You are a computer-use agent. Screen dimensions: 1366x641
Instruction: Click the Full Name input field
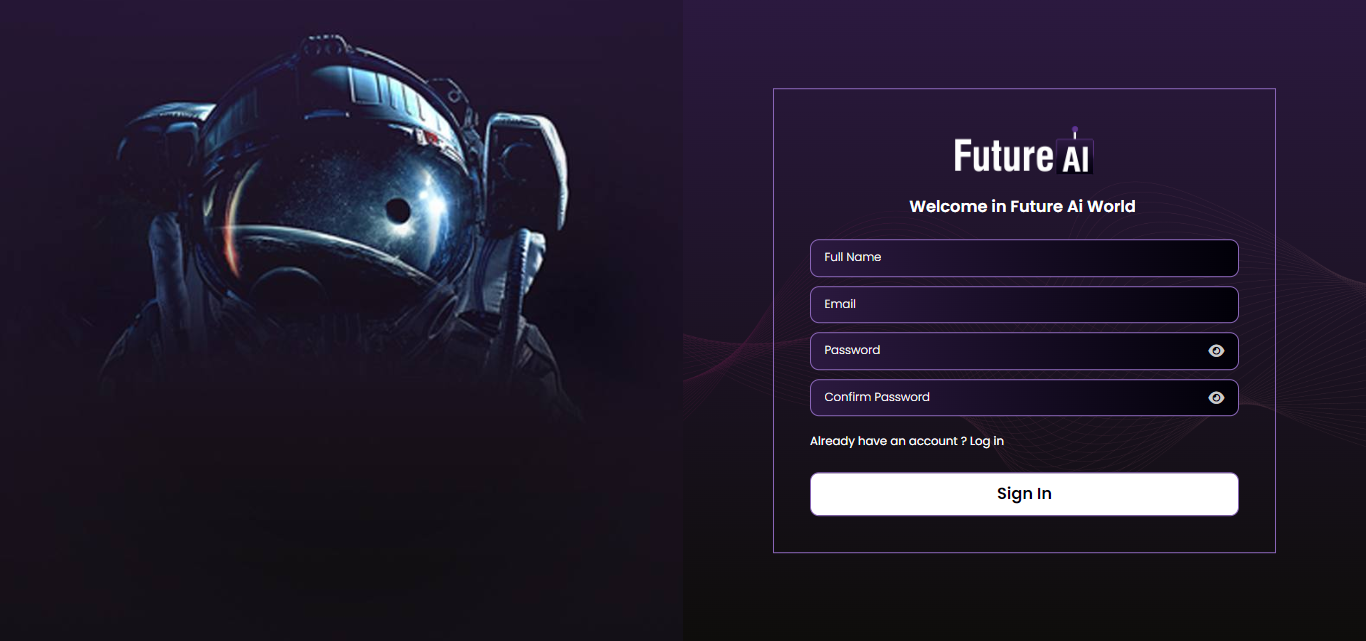coord(1023,257)
